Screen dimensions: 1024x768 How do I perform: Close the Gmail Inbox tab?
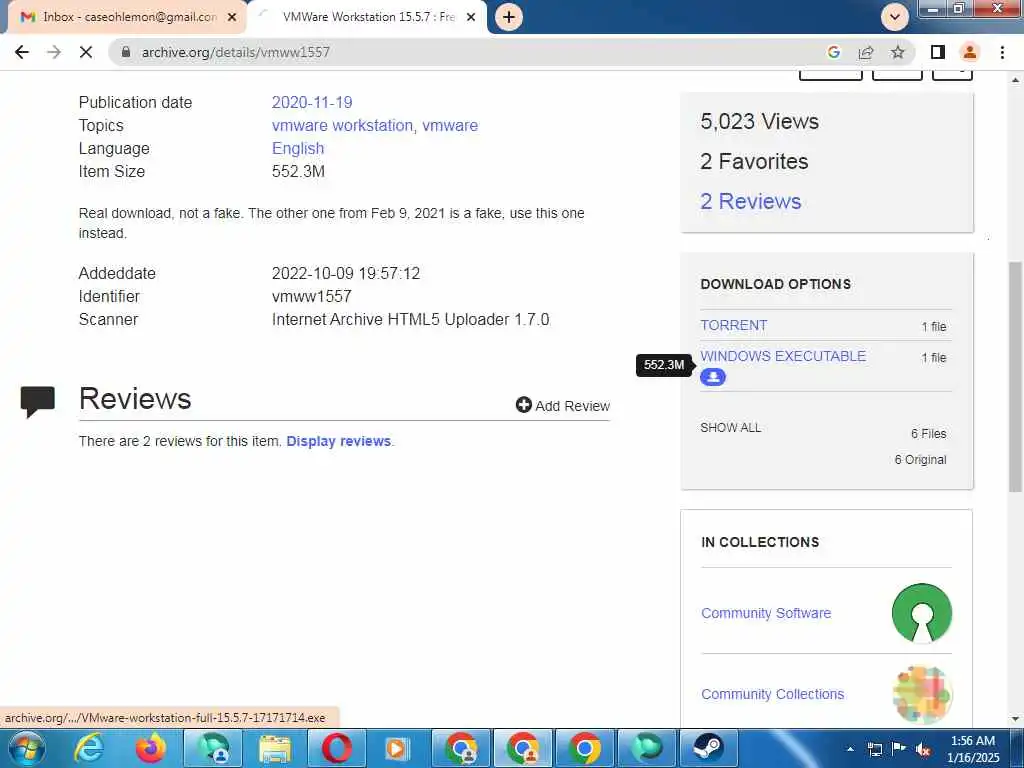pyautogui.click(x=232, y=17)
